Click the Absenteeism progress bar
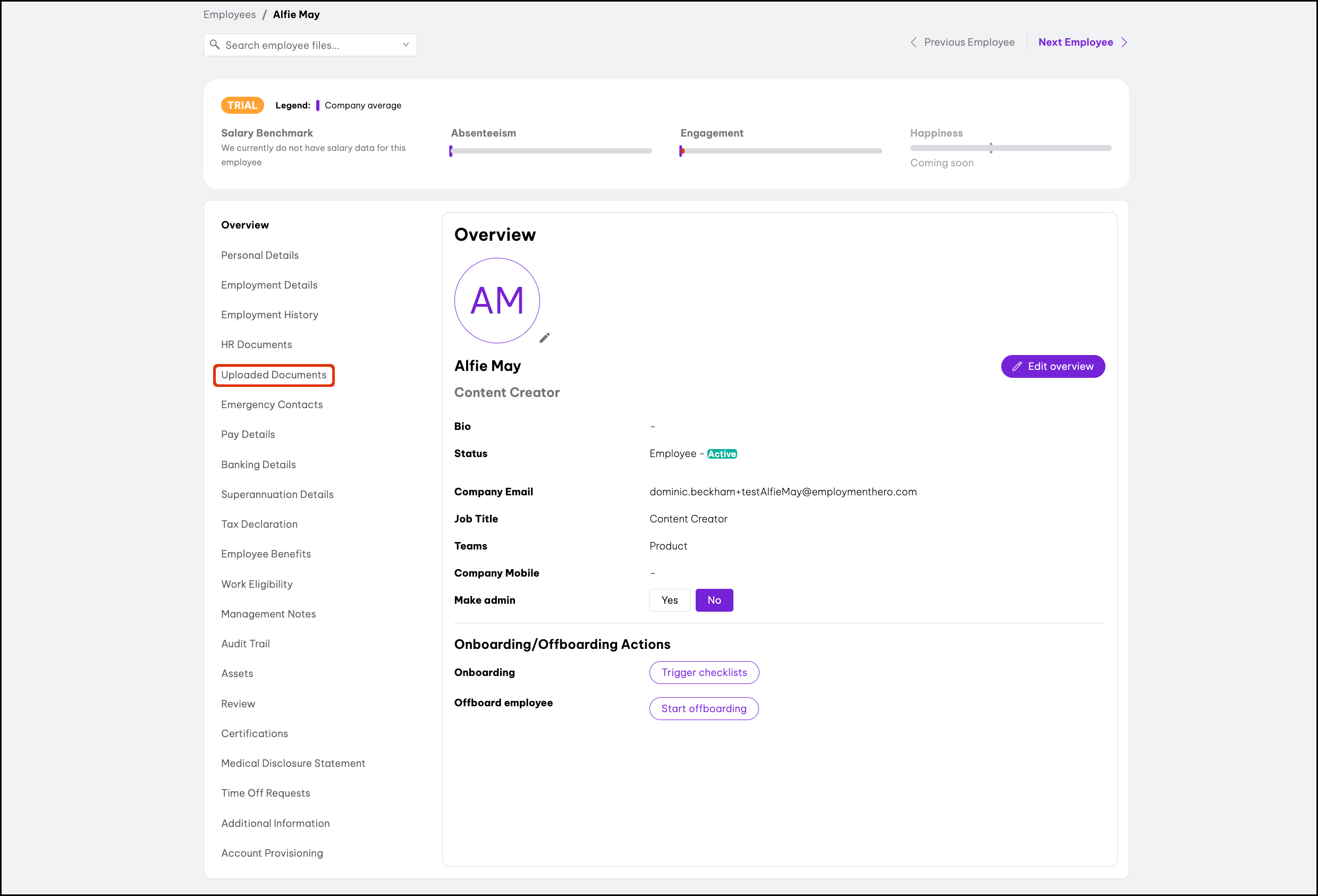Screen dimensions: 1318x896 point(551,151)
